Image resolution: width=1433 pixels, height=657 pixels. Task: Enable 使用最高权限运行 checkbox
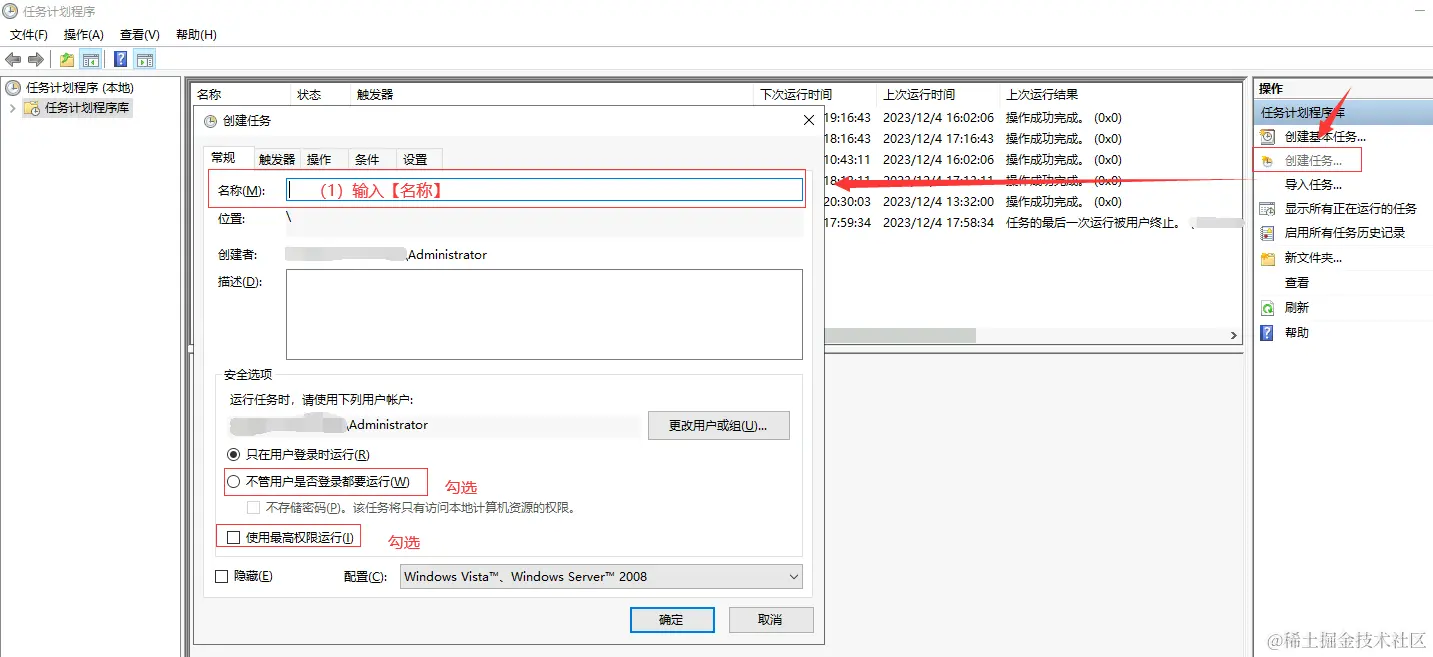234,538
